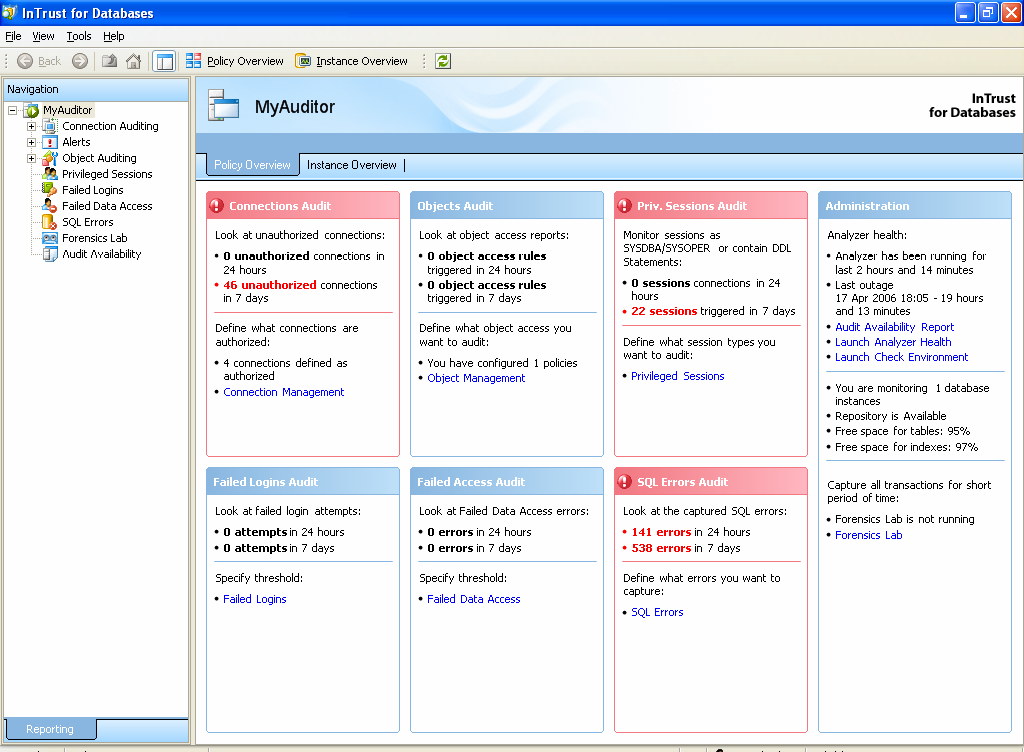
Task: Select Alerts icon in navigation tree
Action: 50,142
